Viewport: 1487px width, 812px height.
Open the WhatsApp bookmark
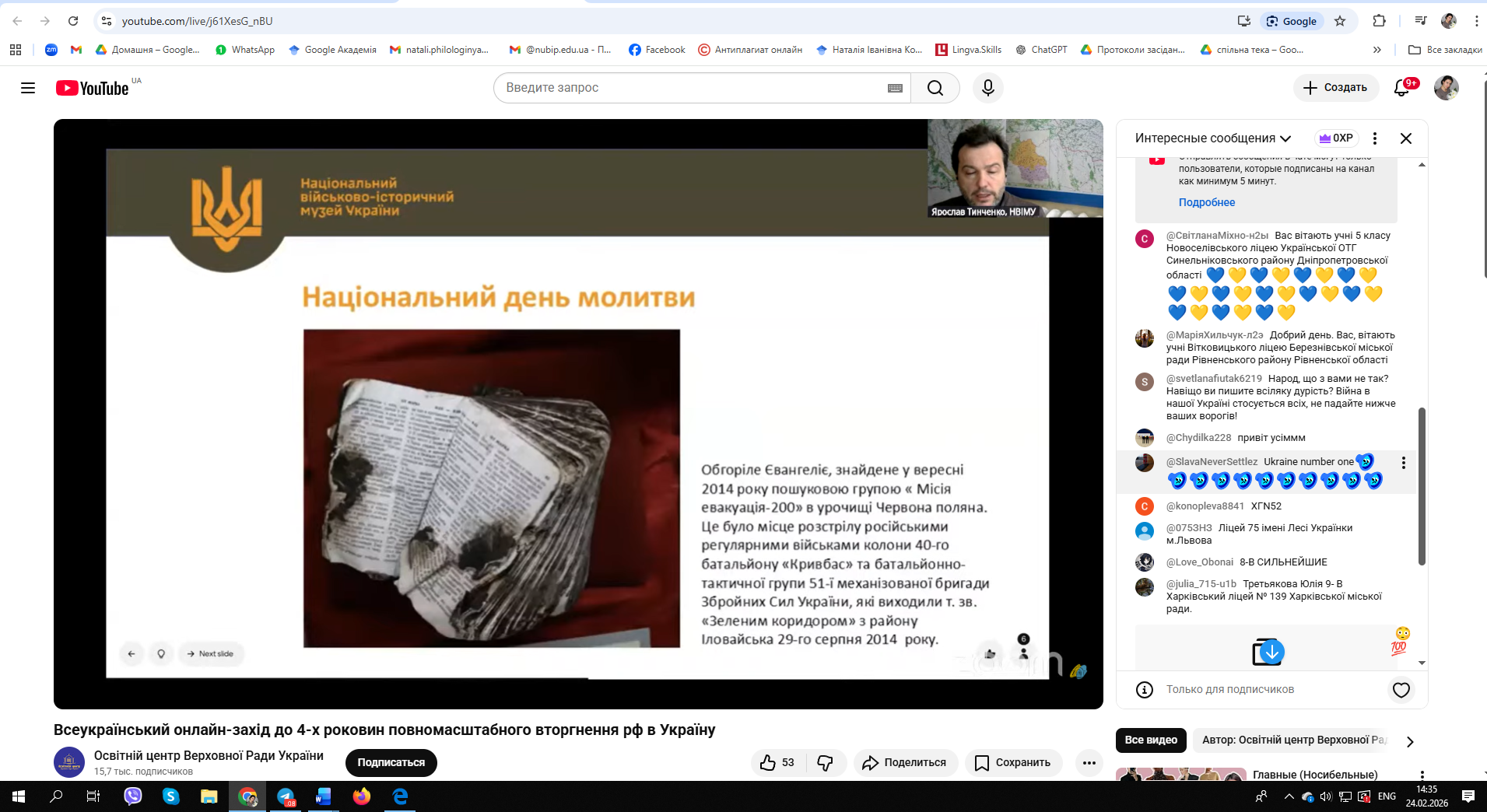(245, 50)
